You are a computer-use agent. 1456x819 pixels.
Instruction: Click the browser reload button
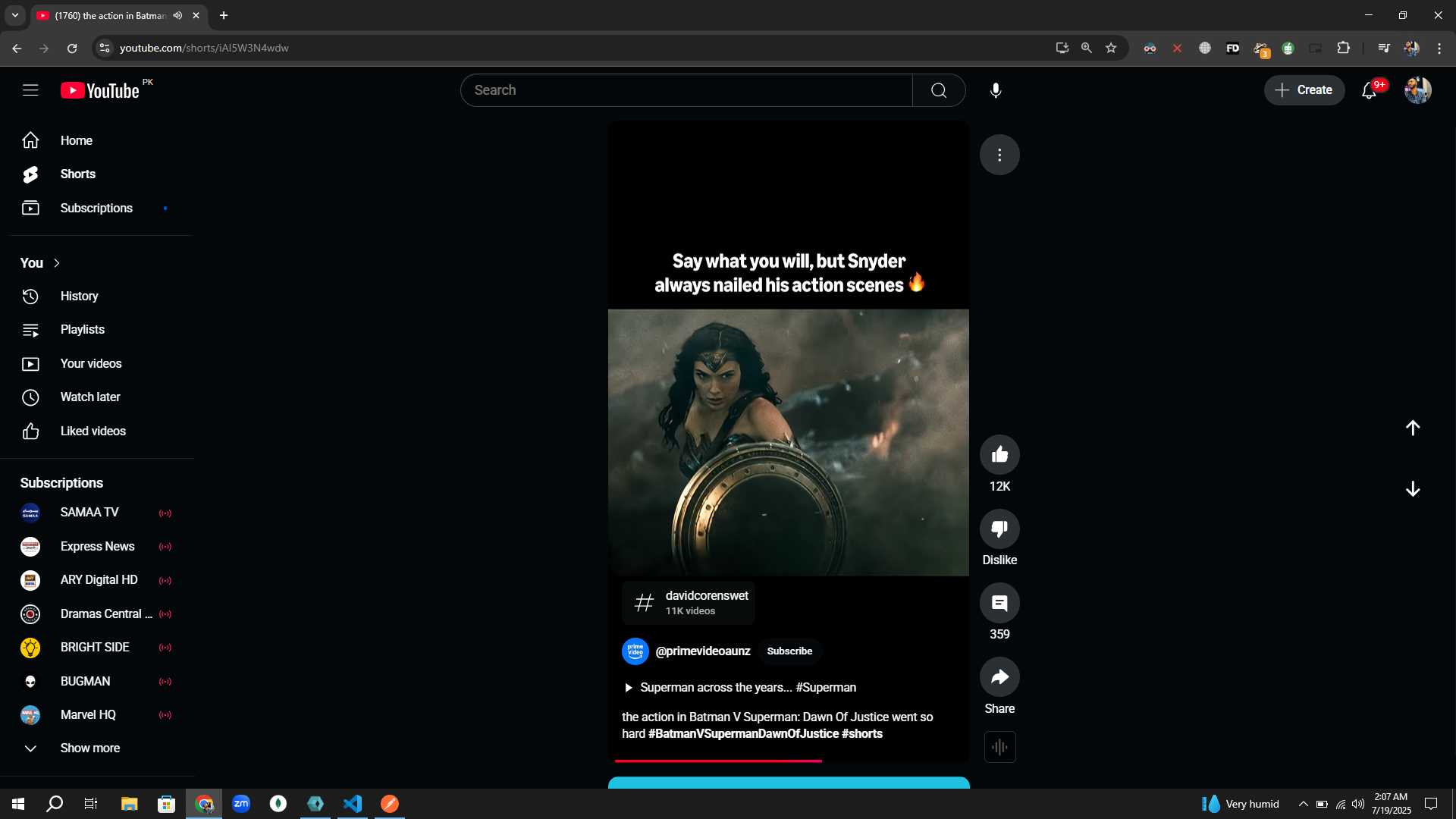click(72, 48)
